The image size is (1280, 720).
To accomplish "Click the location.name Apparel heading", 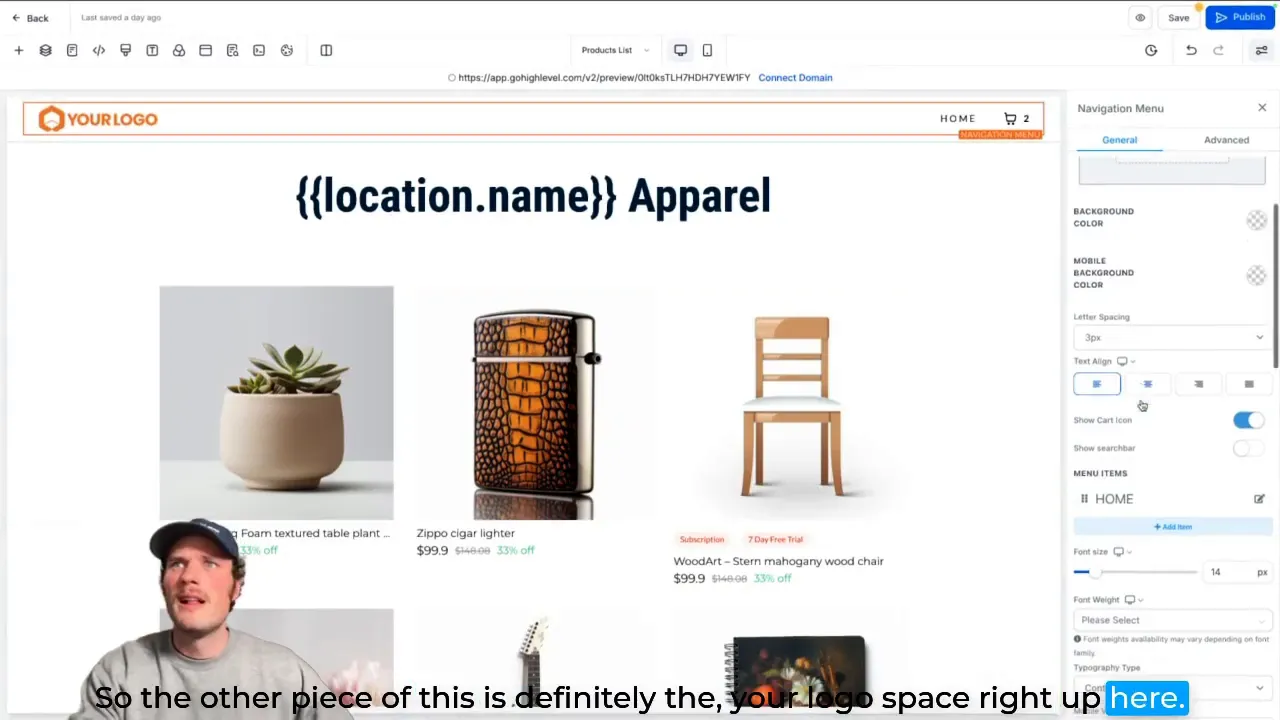I will point(533,197).
